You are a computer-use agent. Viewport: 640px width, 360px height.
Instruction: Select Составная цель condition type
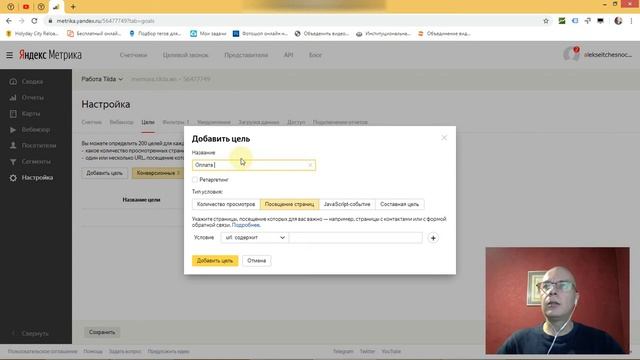click(x=400, y=204)
